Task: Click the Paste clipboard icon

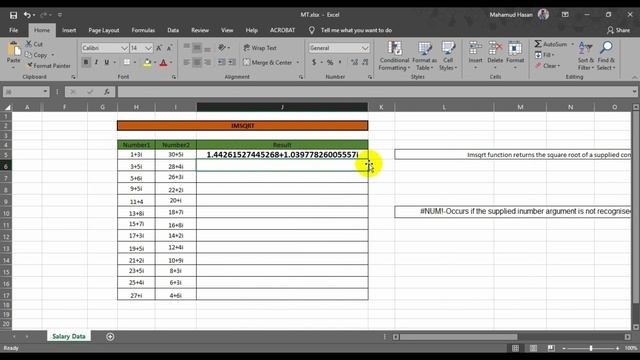Action: (x=14, y=49)
